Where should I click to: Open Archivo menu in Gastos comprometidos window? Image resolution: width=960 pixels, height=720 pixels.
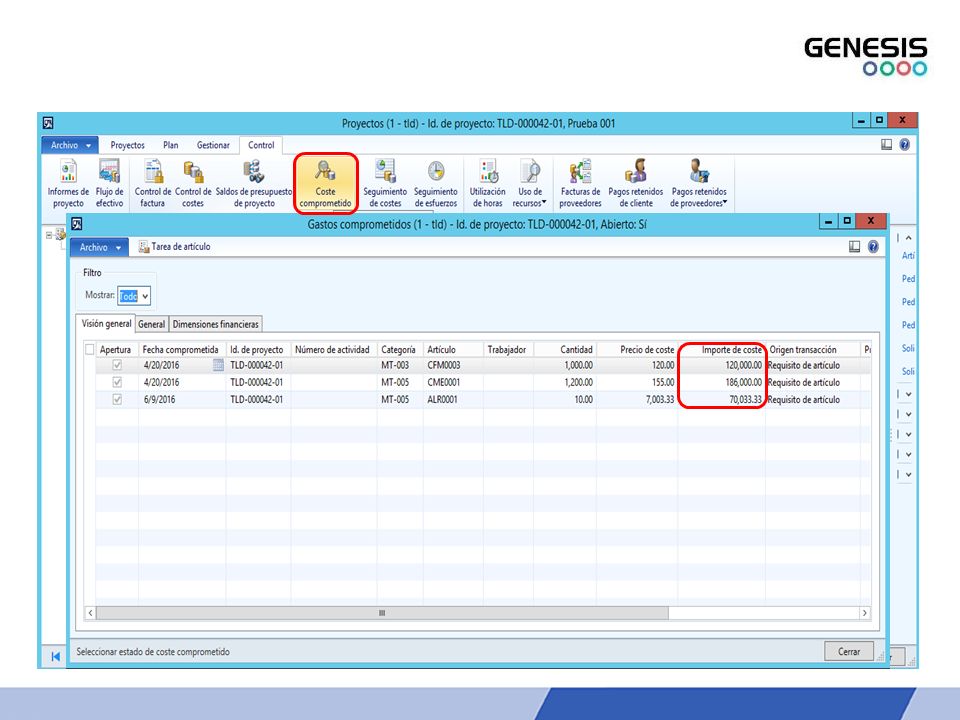pyautogui.click(x=100, y=247)
